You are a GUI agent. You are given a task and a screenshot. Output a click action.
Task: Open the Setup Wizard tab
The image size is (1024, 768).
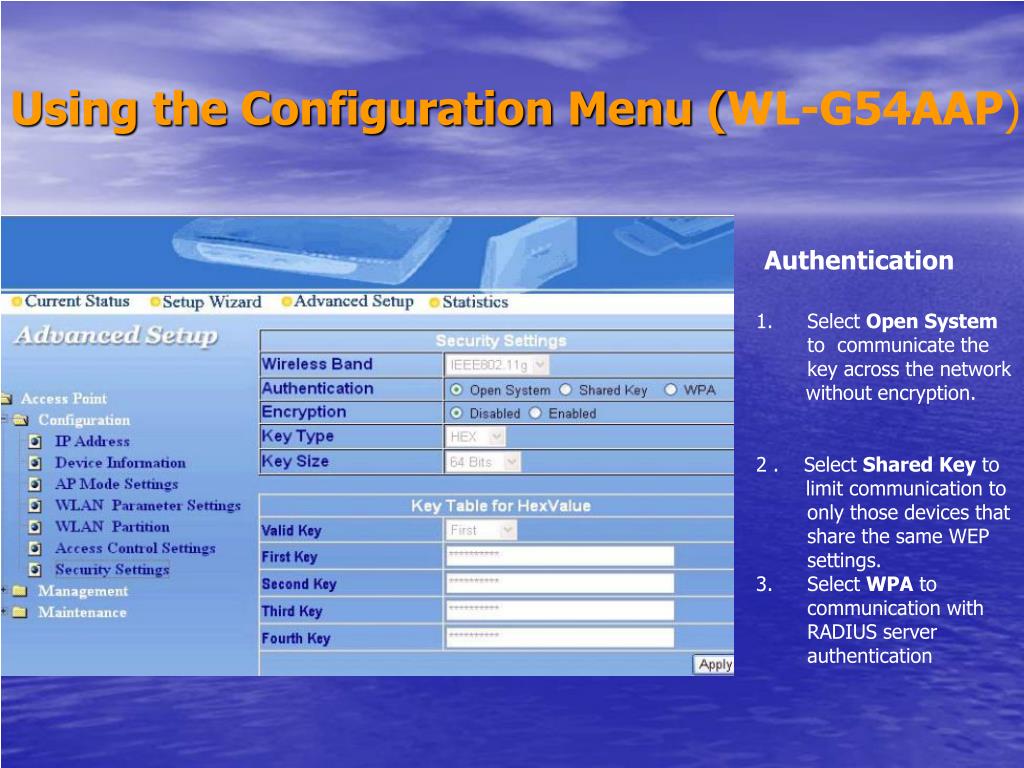[212, 302]
